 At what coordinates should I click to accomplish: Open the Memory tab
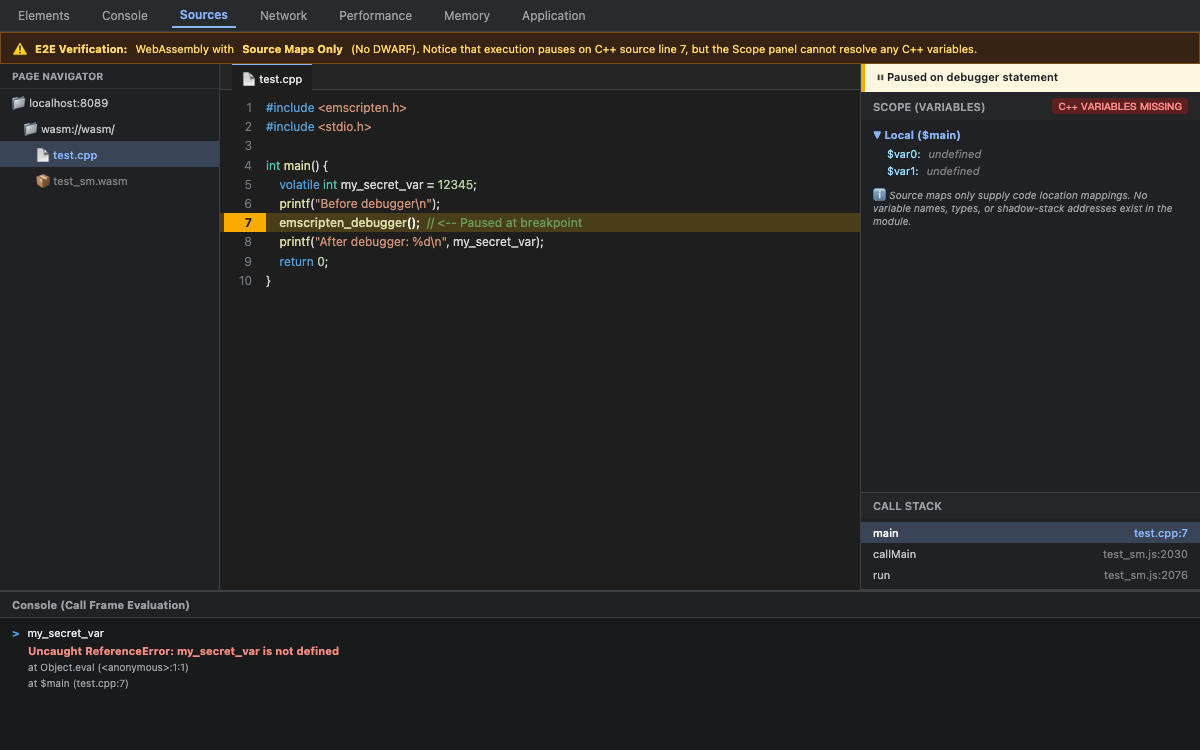[x=467, y=16]
